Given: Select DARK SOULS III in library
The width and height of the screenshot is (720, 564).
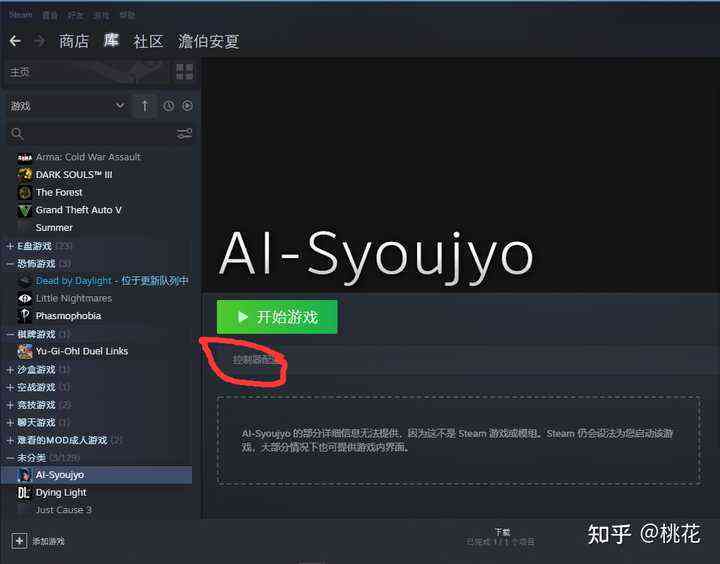Looking at the screenshot, I should pyautogui.click(x=74, y=175).
